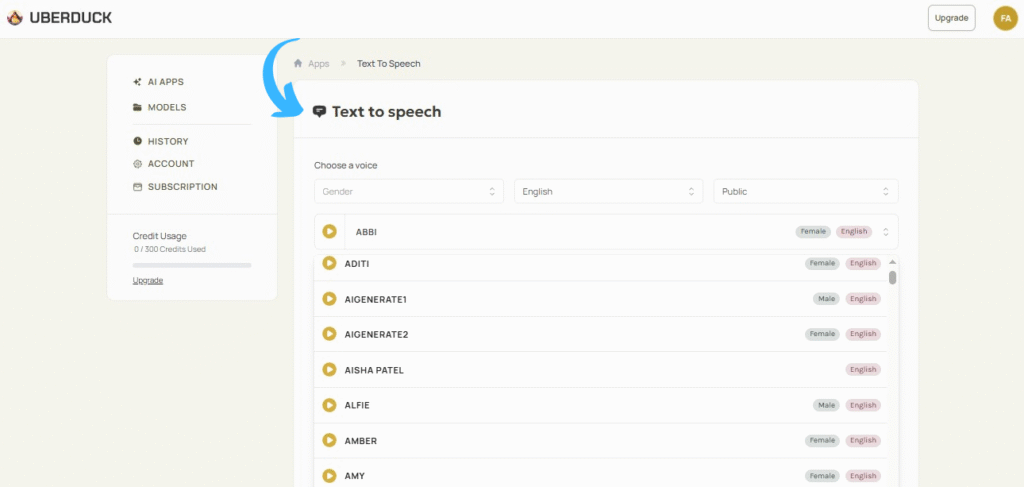This screenshot has height=487, width=1024.
Task: Click the Subscription card icon
Action: point(137,187)
